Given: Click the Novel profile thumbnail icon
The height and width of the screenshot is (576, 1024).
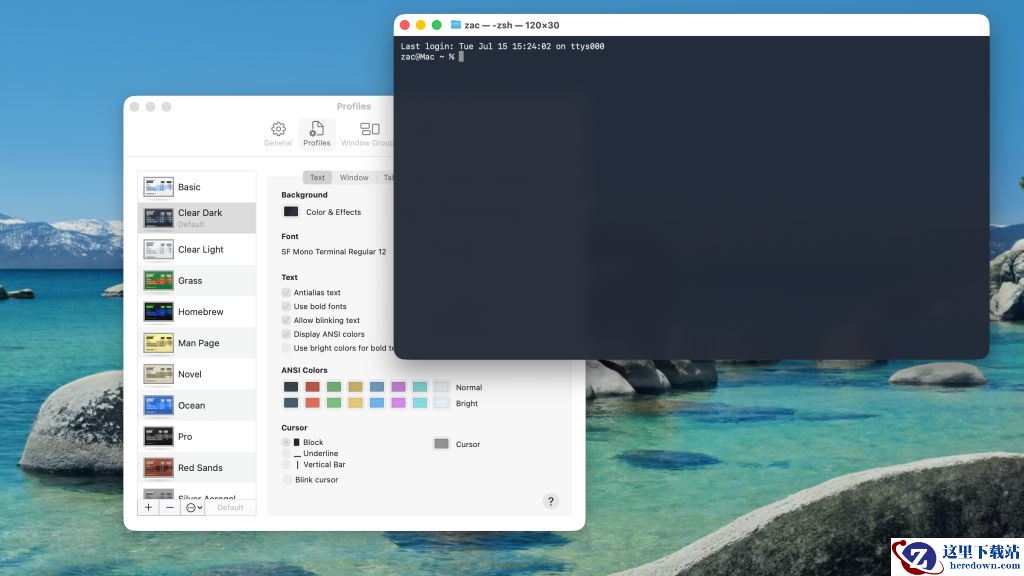Looking at the screenshot, I should coord(158,374).
